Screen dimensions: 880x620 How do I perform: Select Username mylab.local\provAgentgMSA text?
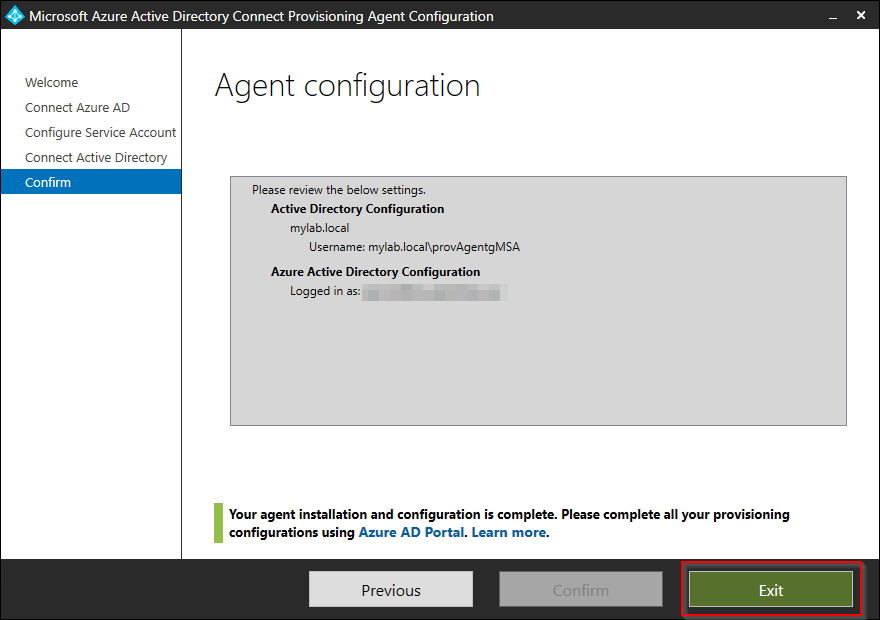414,247
